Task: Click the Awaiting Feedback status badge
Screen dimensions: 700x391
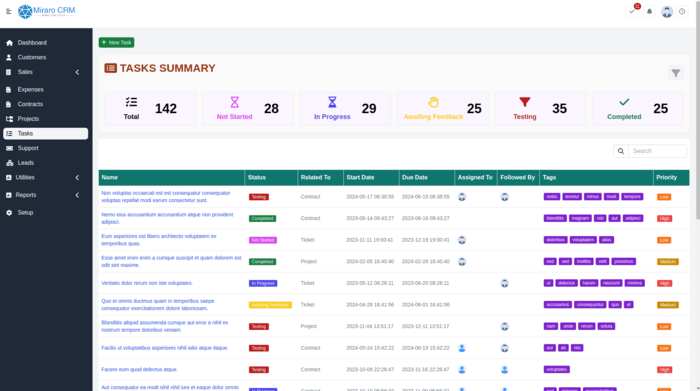Action: tap(270, 305)
